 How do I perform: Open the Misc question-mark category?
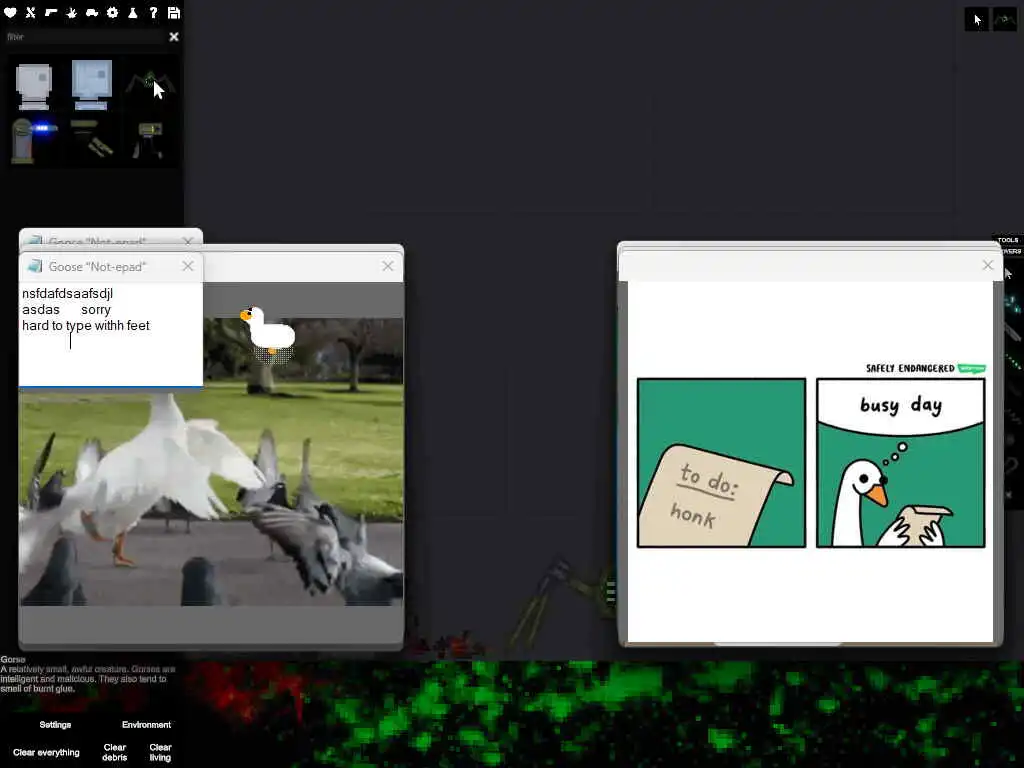point(153,12)
